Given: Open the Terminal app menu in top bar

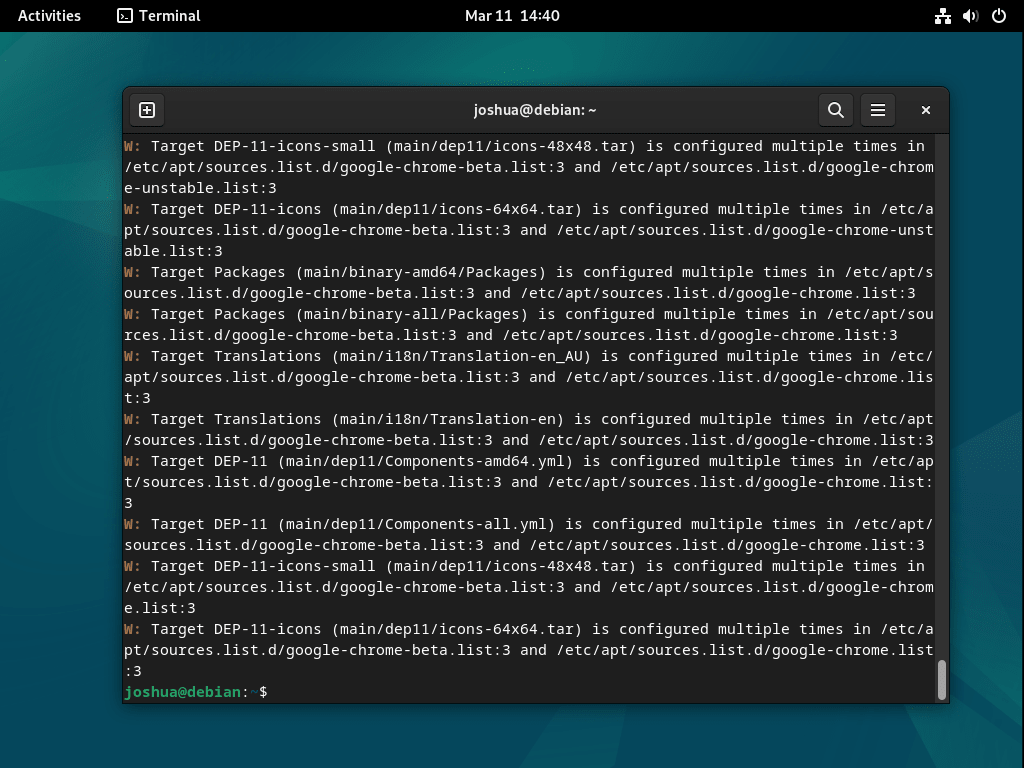Looking at the screenshot, I should pos(159,16).
